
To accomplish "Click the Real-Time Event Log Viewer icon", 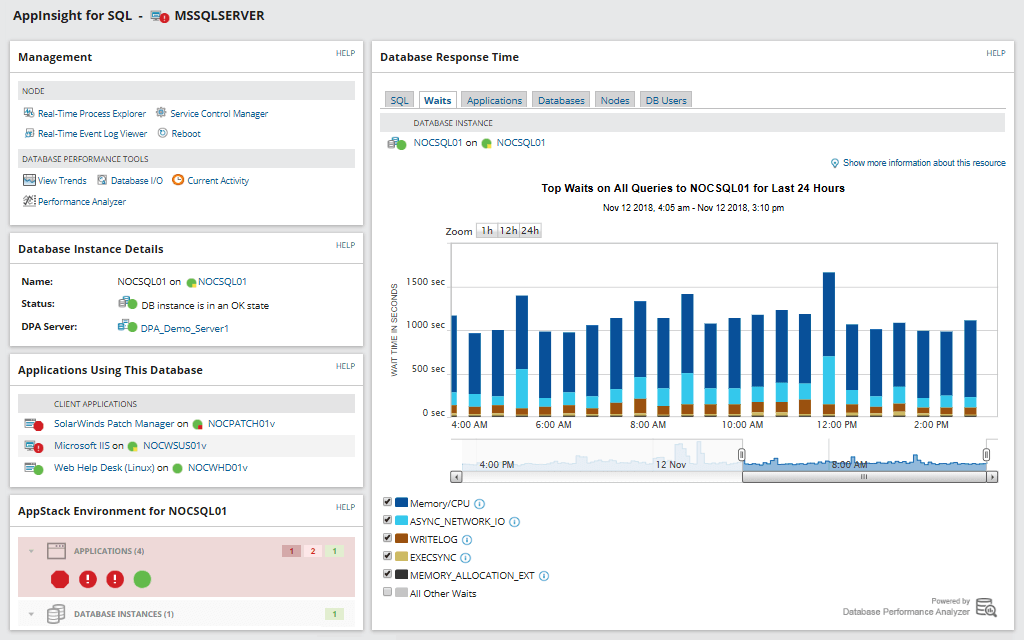I will tap(29, 133).
